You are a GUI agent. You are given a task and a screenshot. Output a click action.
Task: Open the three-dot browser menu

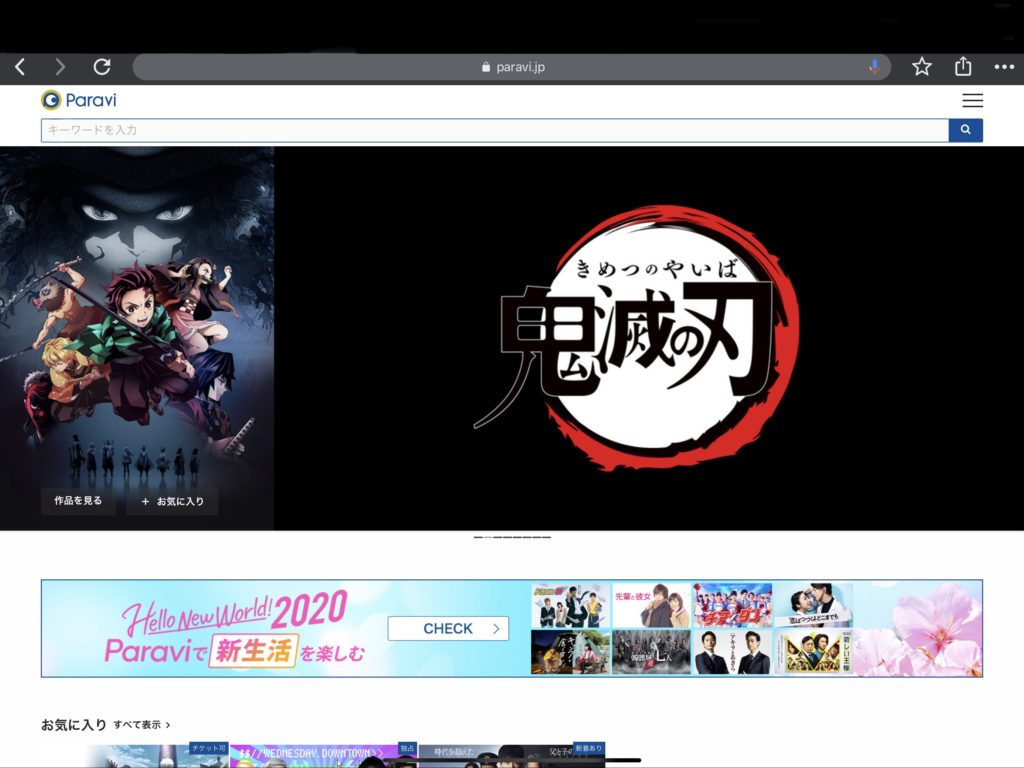(x=1004, y=67)
